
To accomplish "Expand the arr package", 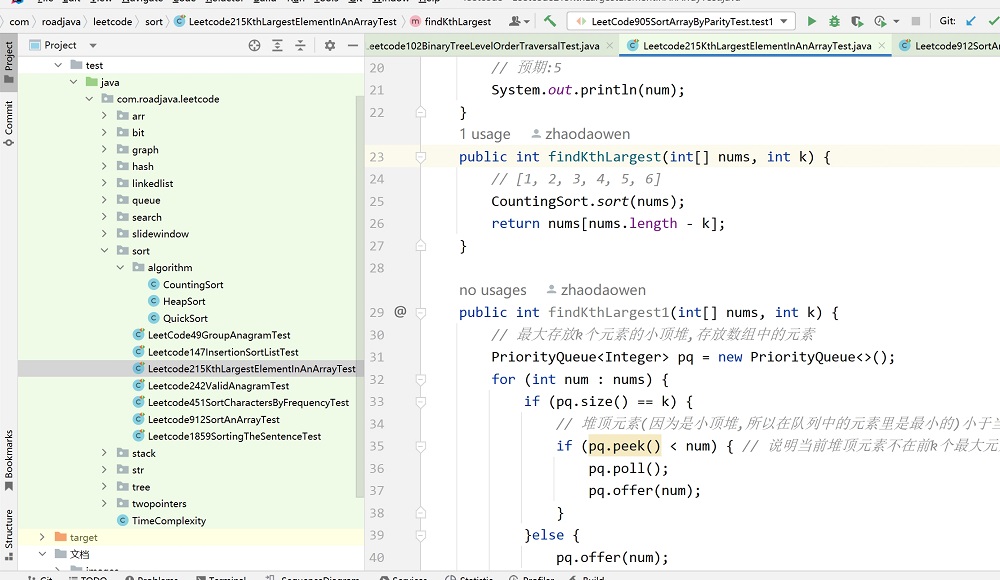I will pyautogui.click(x=105, y=115).
